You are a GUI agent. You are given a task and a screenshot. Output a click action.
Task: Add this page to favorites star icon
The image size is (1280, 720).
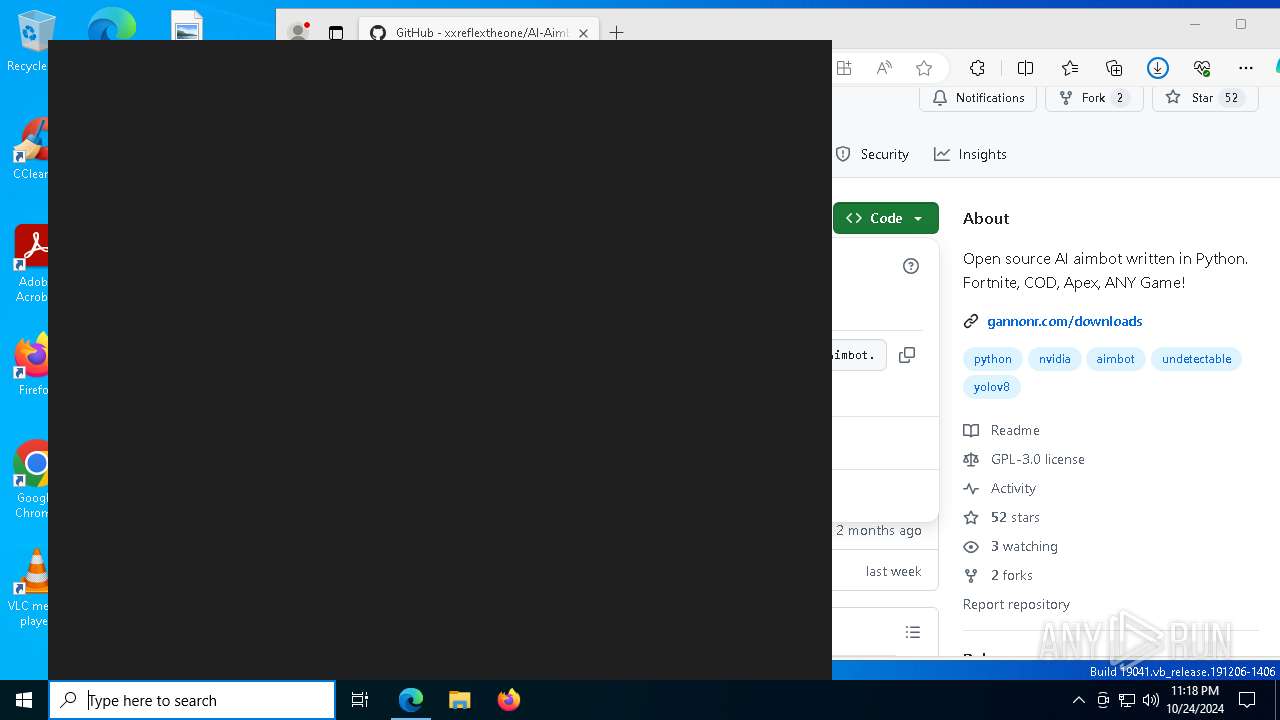[924, 68]
